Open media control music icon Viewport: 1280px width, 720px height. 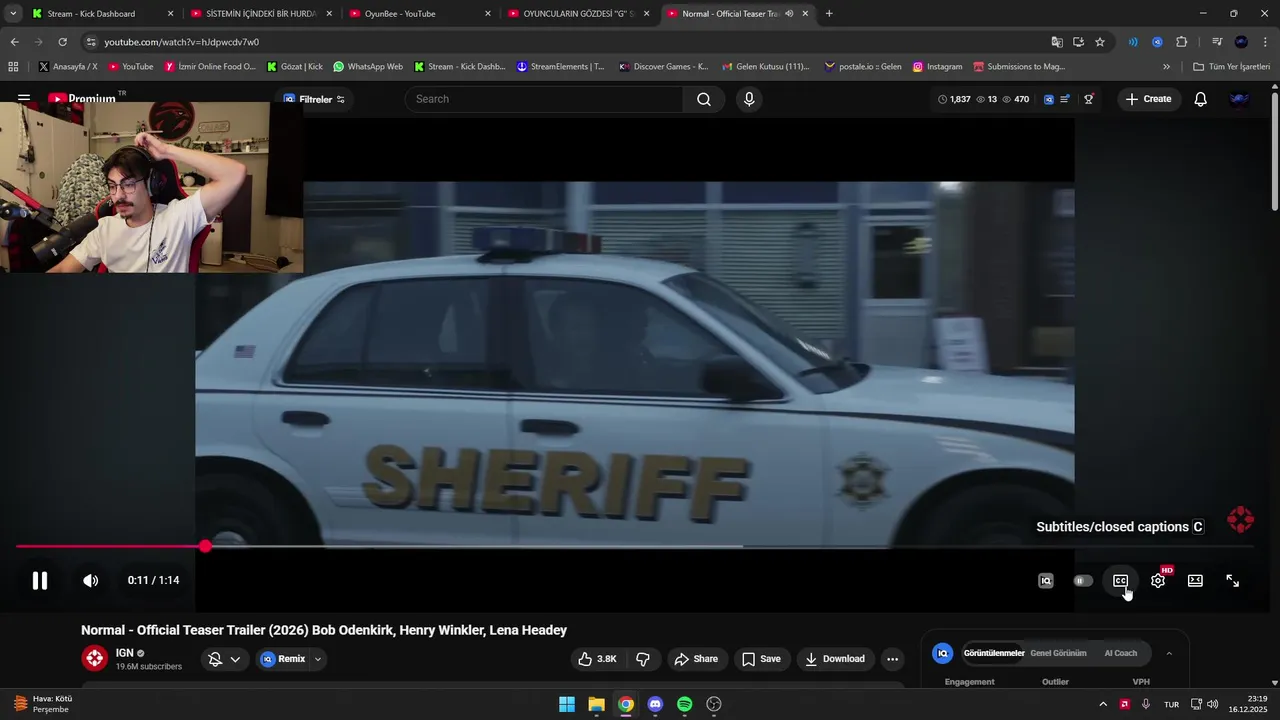point(1217,42)
